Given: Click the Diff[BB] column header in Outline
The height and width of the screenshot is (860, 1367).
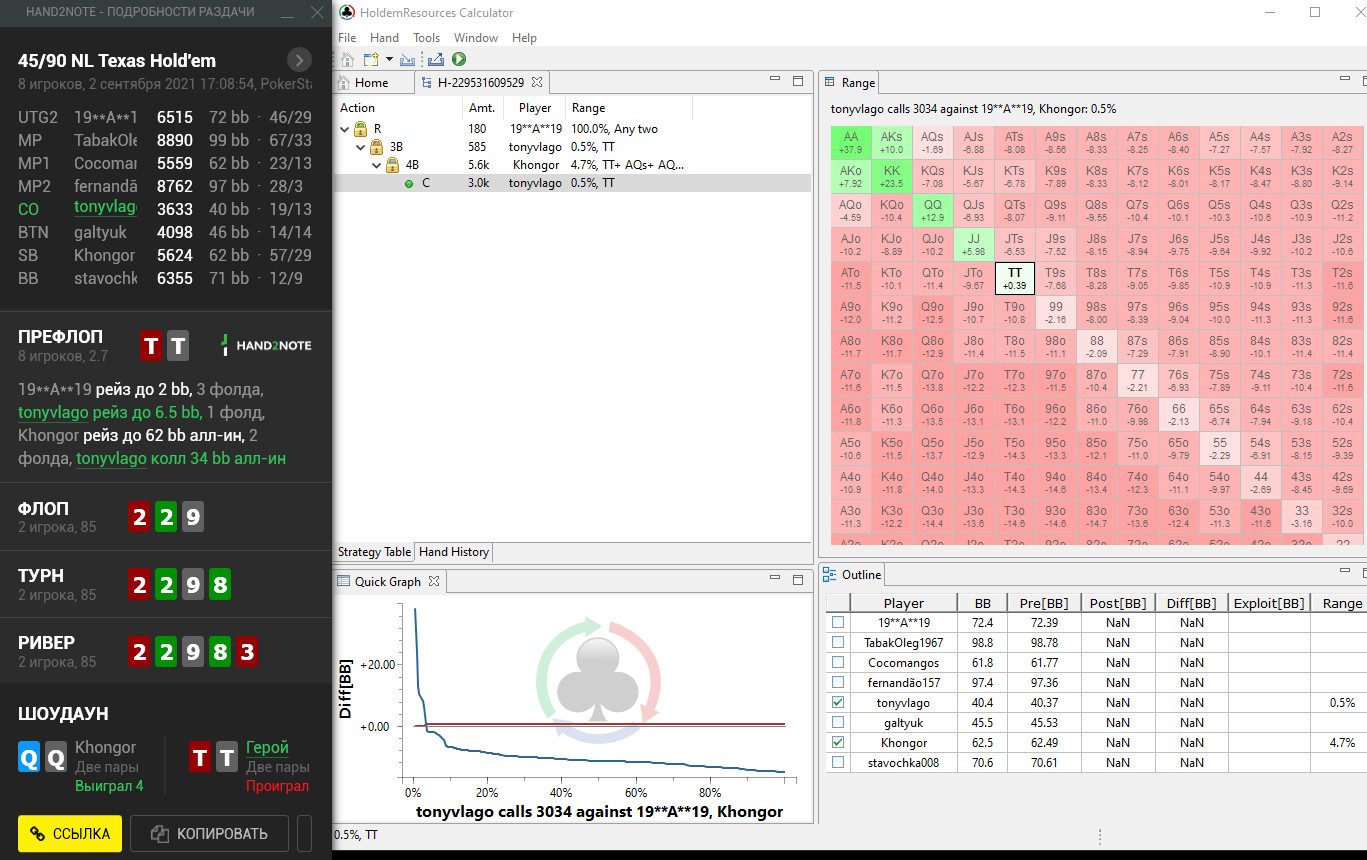Looking at the screenshot, I should click(1191, 603).
